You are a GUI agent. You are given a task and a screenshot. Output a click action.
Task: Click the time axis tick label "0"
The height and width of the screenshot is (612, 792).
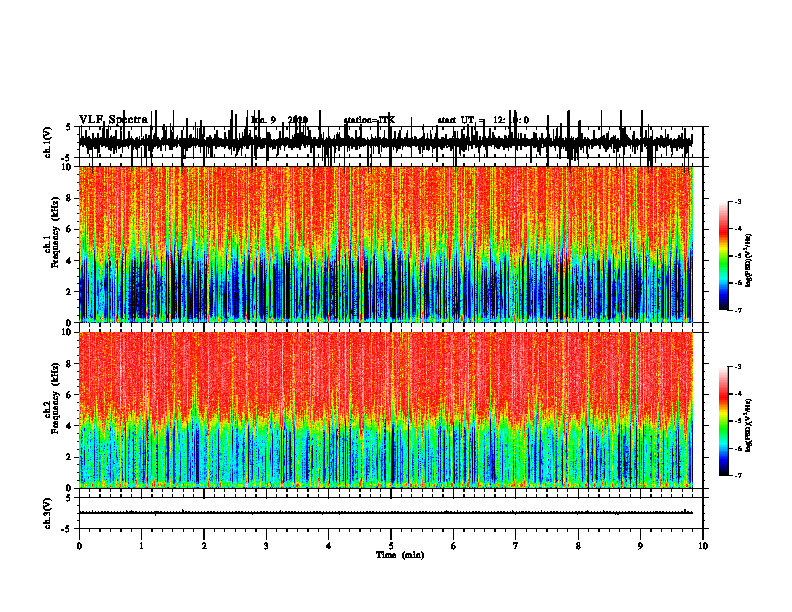click(x=79, y=546)
